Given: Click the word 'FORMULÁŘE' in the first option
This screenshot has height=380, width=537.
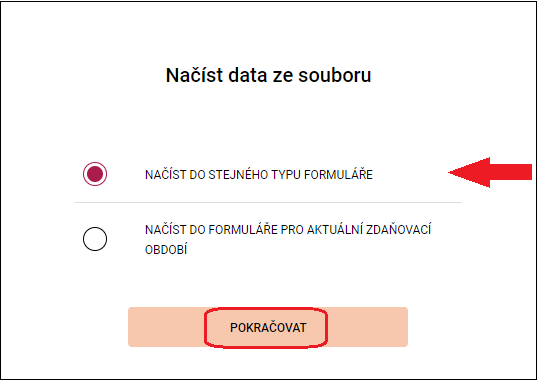Looking at the screenshot, I should coord(338,175).
